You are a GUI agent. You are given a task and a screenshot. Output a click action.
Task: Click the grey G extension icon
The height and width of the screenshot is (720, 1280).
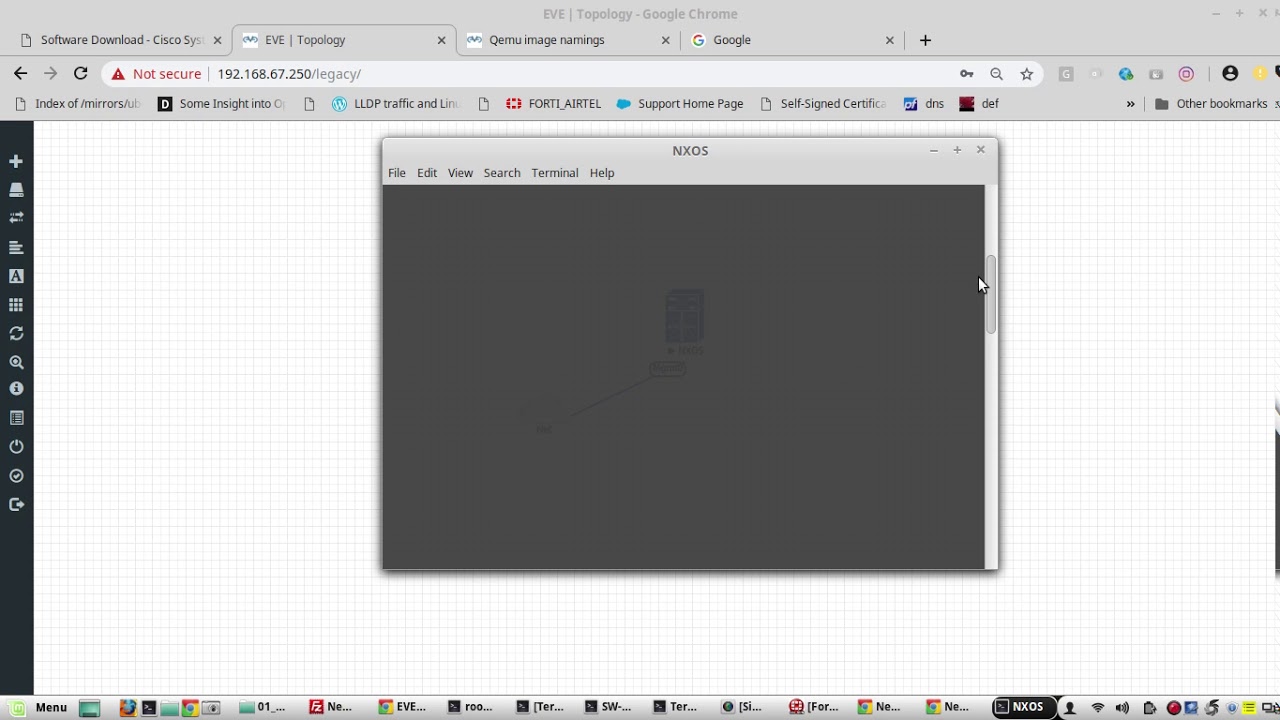tap(1066, 74)
